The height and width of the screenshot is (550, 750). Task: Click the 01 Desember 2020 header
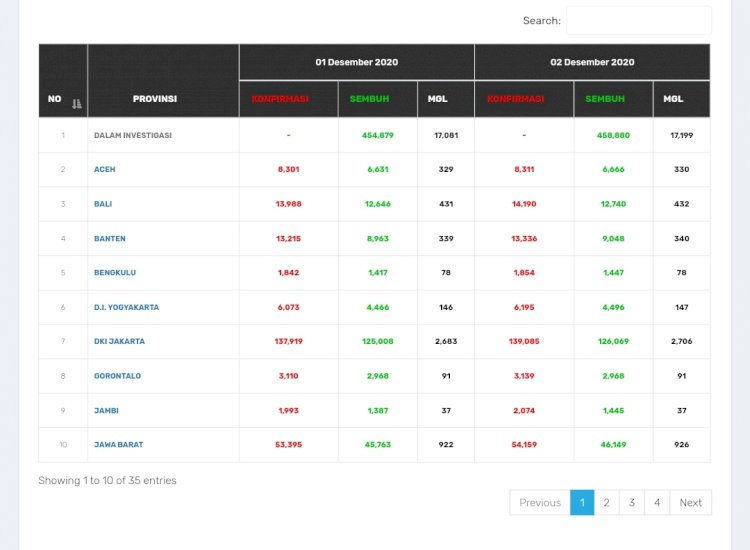tap(356, 62)
